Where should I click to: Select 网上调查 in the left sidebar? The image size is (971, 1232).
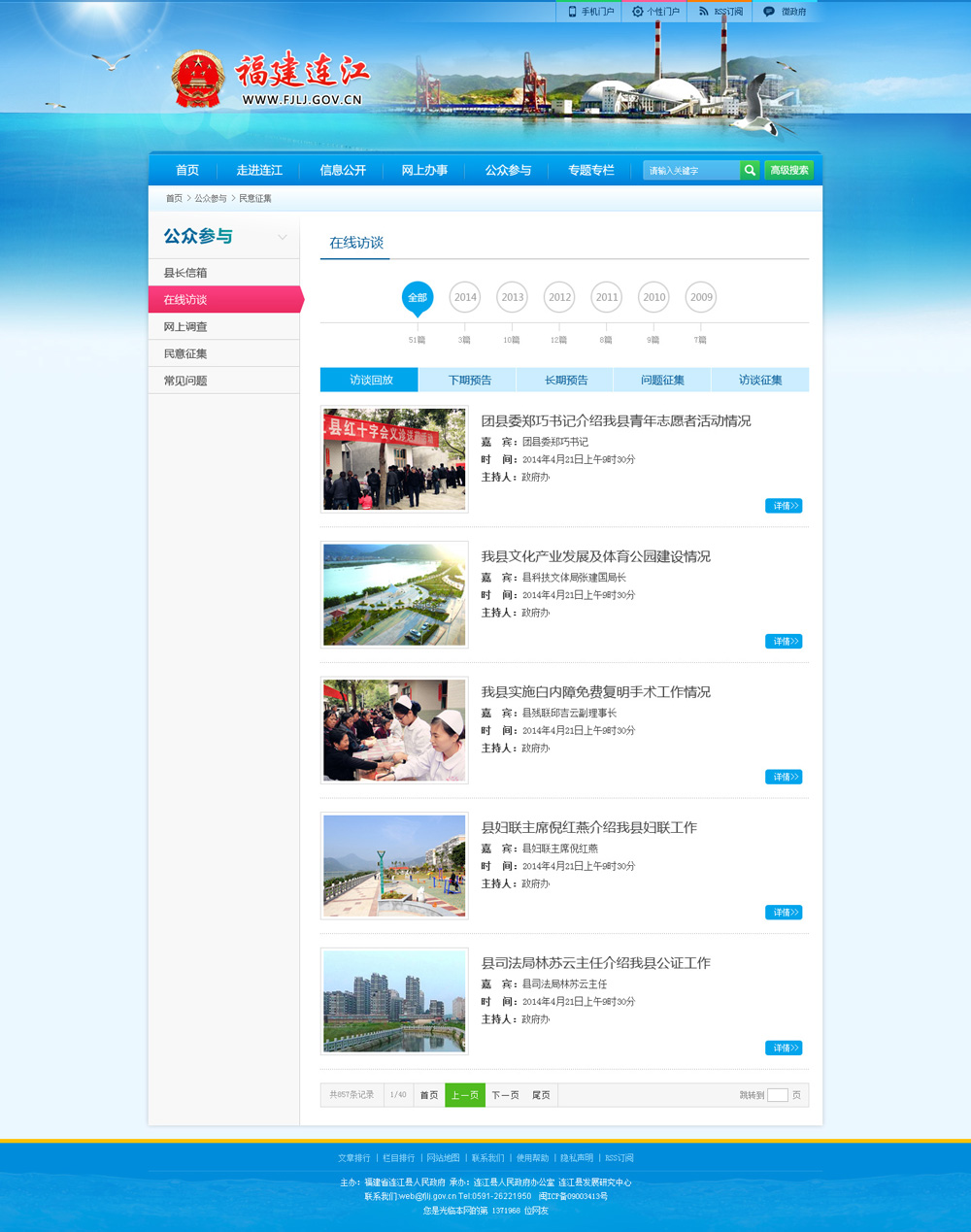tap(185, 327)
